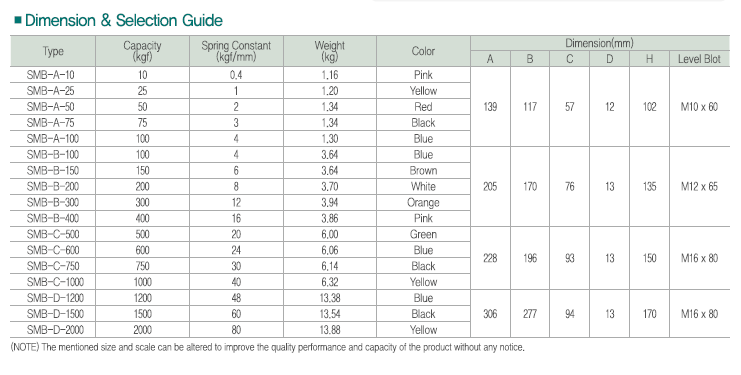Click the Level Blot column header
741x375 pixels.
pos(699,59)
